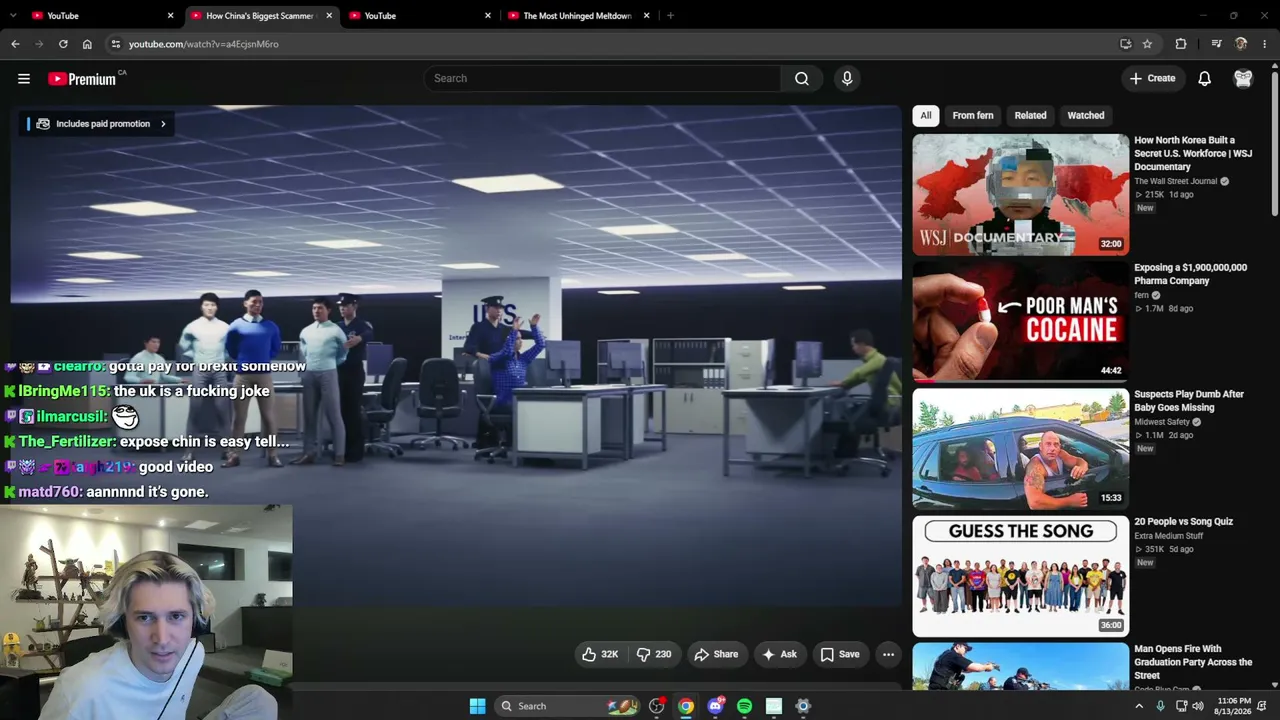This screenshot has width=1280, height=720.
Task: Open the Chrome profile avatar
Action: 1241,44
